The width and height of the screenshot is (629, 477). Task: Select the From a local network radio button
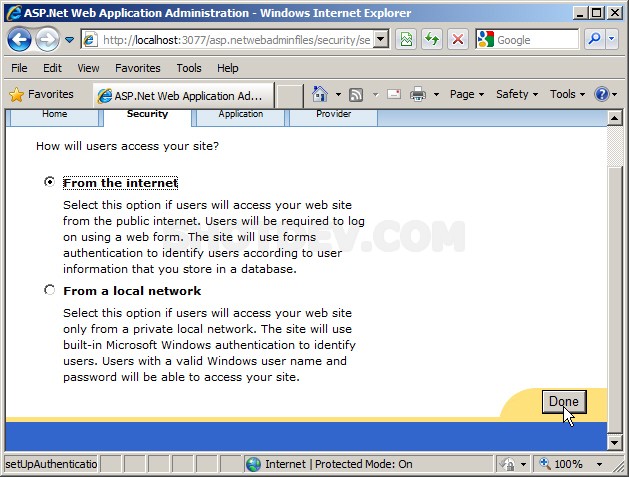(49, 289)
